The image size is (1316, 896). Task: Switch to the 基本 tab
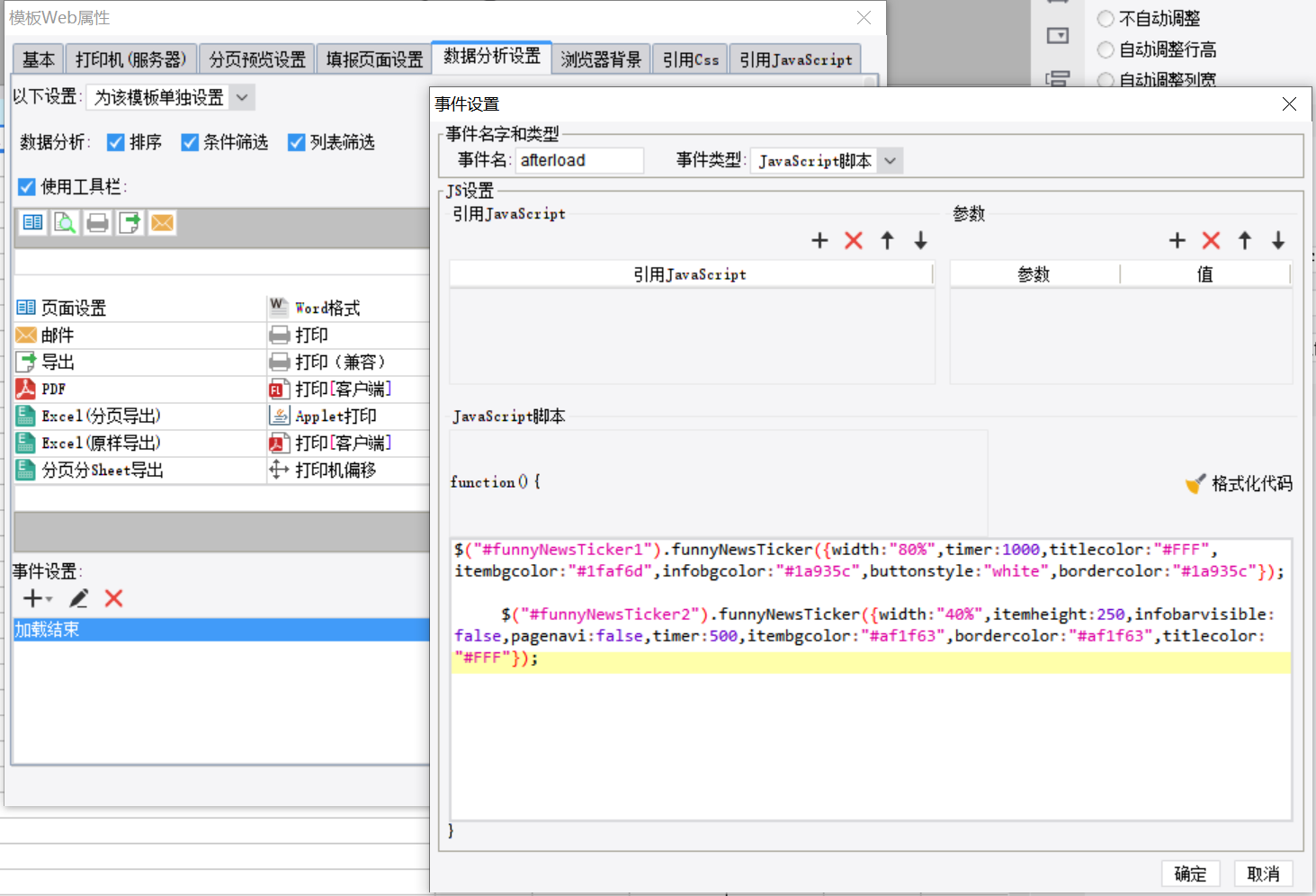point(39,59)
